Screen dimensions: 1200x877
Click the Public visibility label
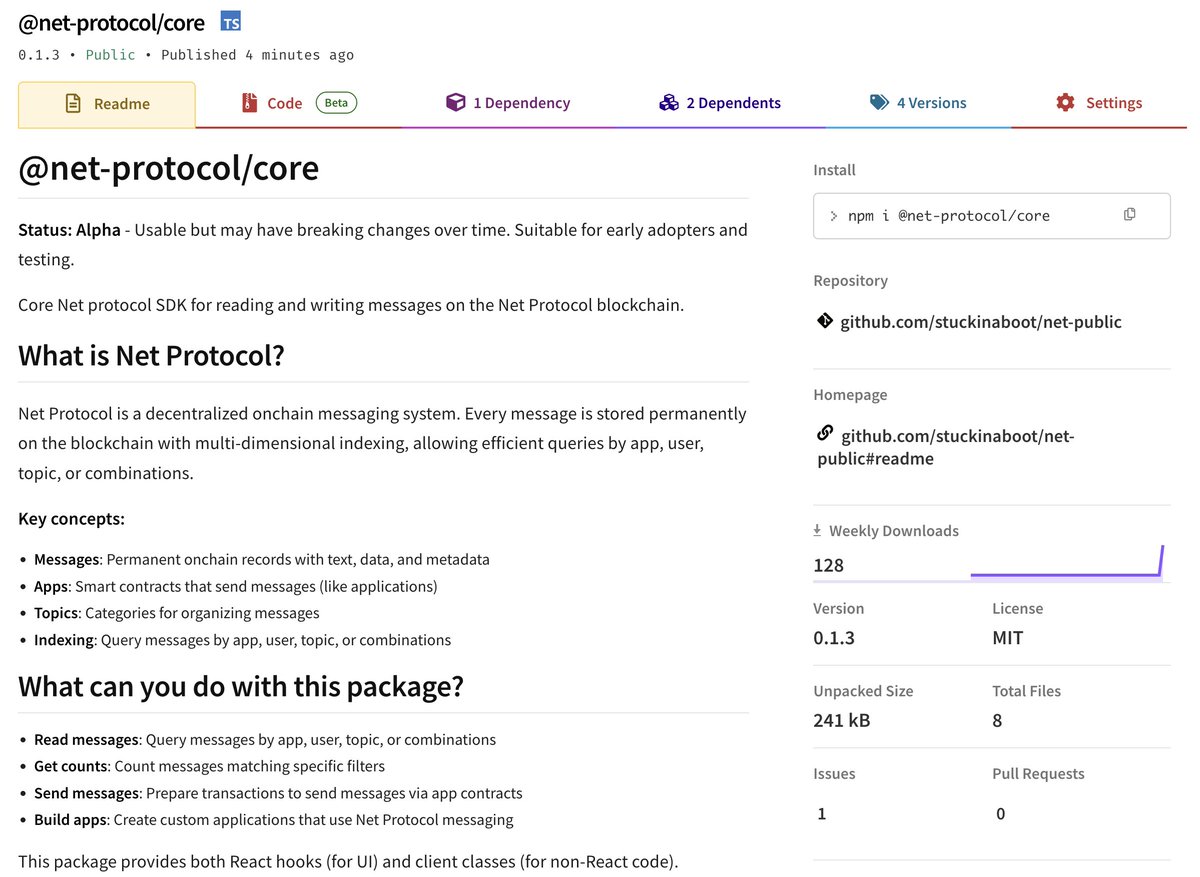tap(110, 55)
